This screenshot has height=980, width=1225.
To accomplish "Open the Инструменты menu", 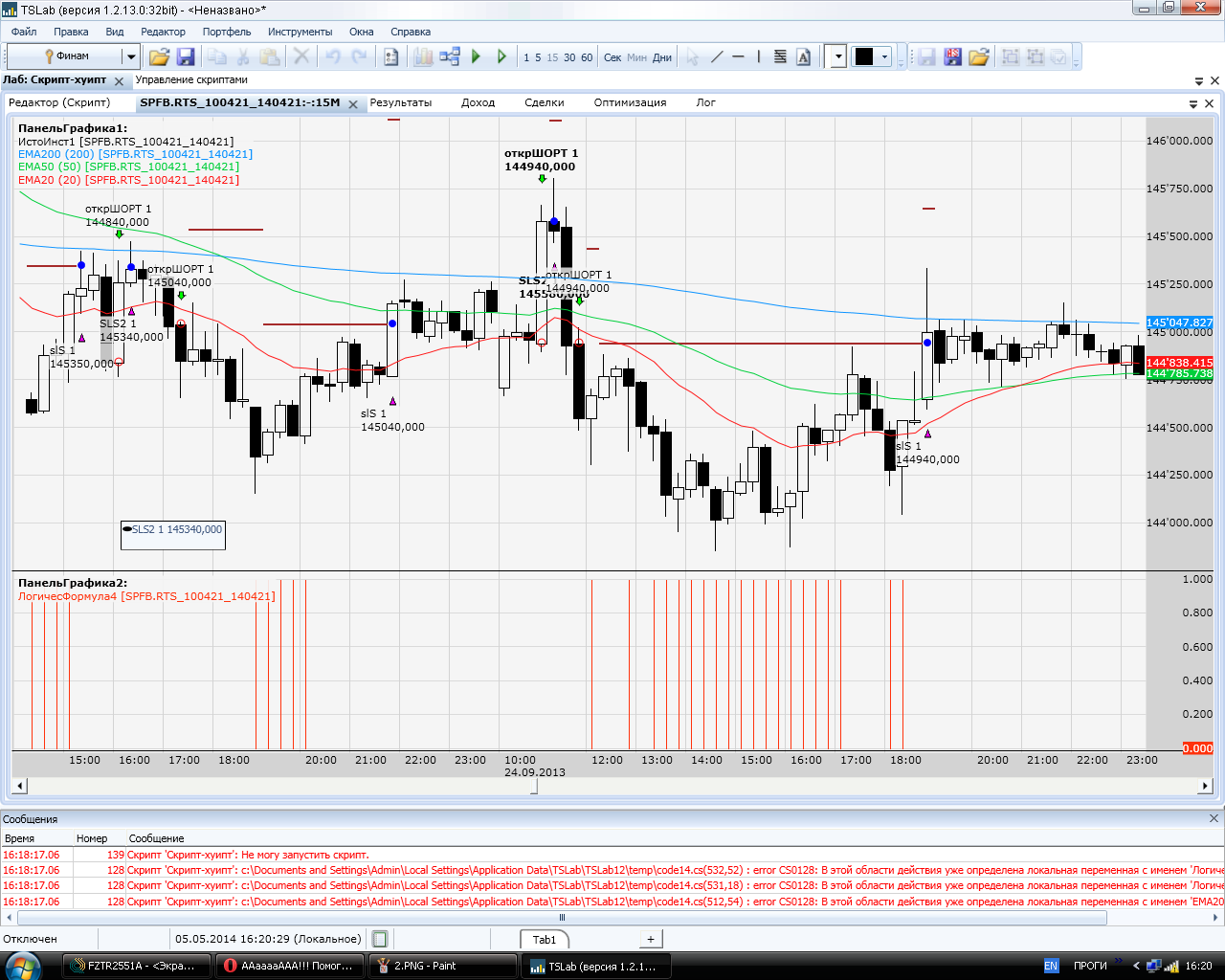I will (x=301, y=32).
